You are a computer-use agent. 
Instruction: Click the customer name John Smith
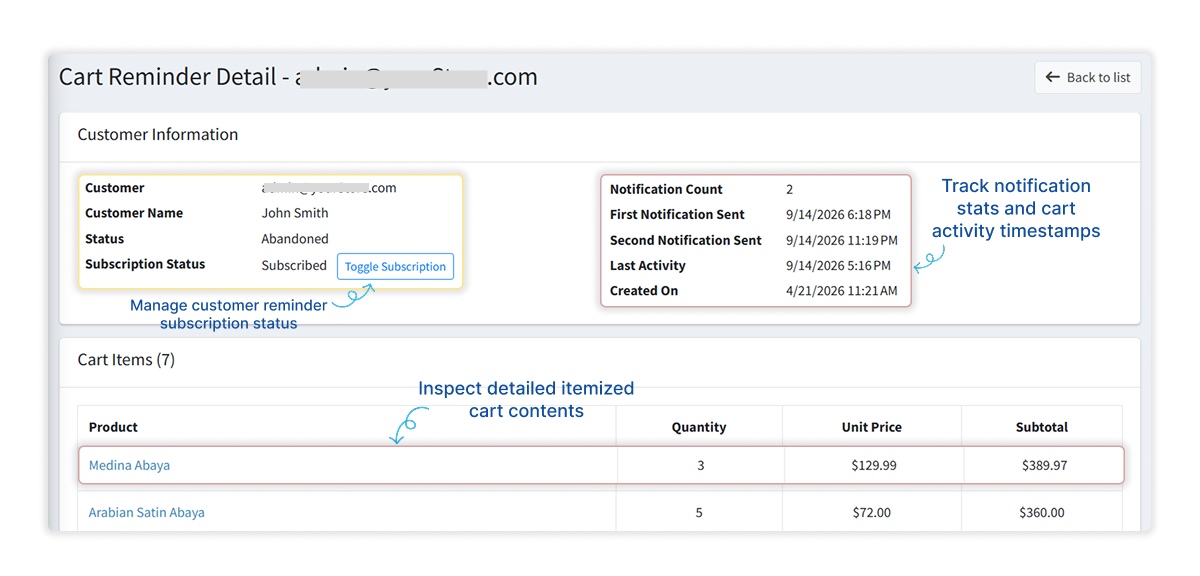pos(295,213)
